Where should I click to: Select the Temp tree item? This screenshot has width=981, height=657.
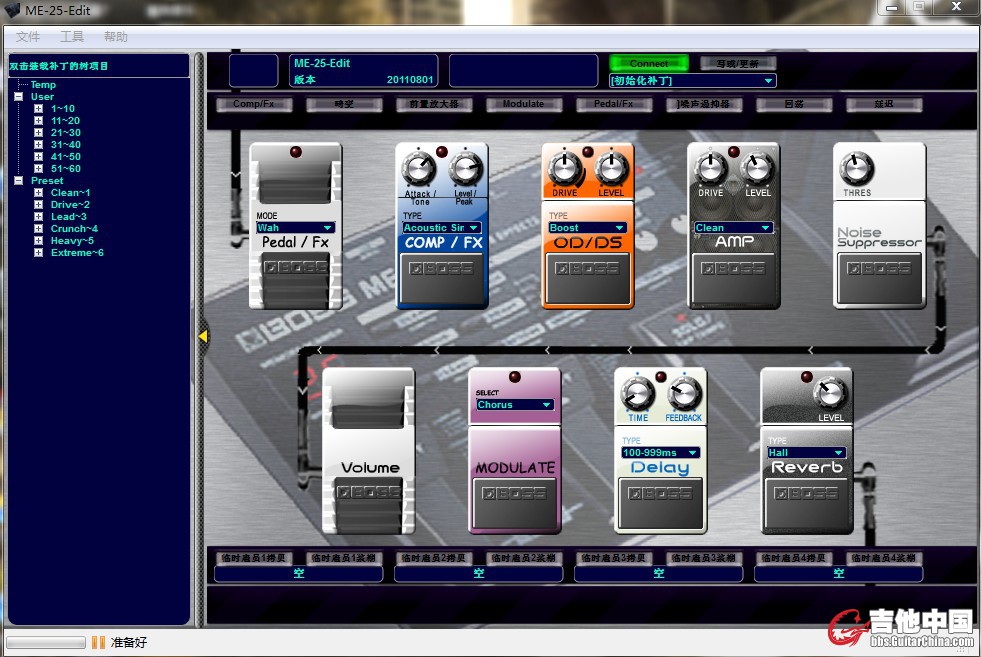pos(43,84)
